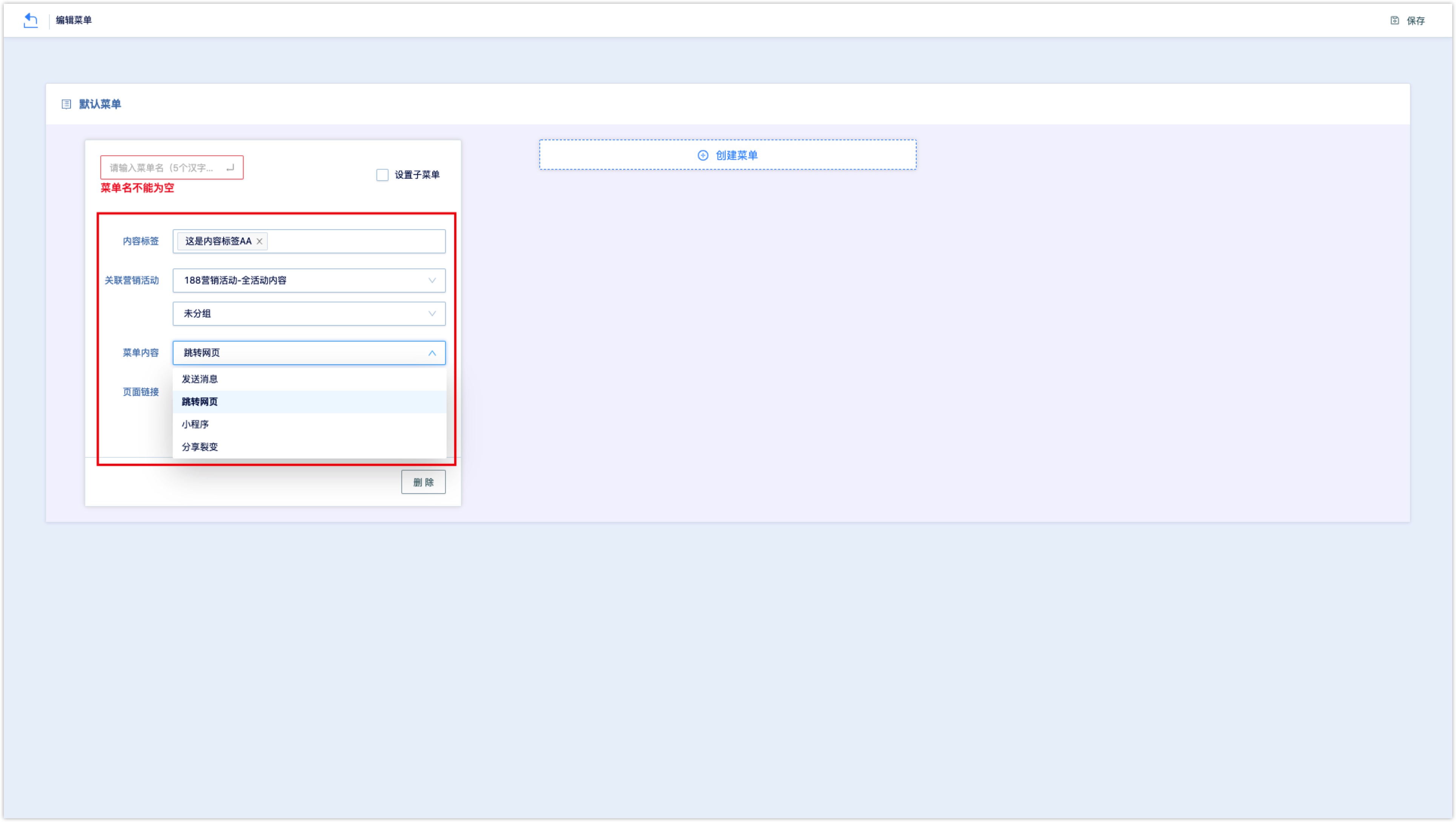Click the 关联营销活动 label
Viewport: 1456px width, 822px height.
pyautogui.click(x=132, y=280)
